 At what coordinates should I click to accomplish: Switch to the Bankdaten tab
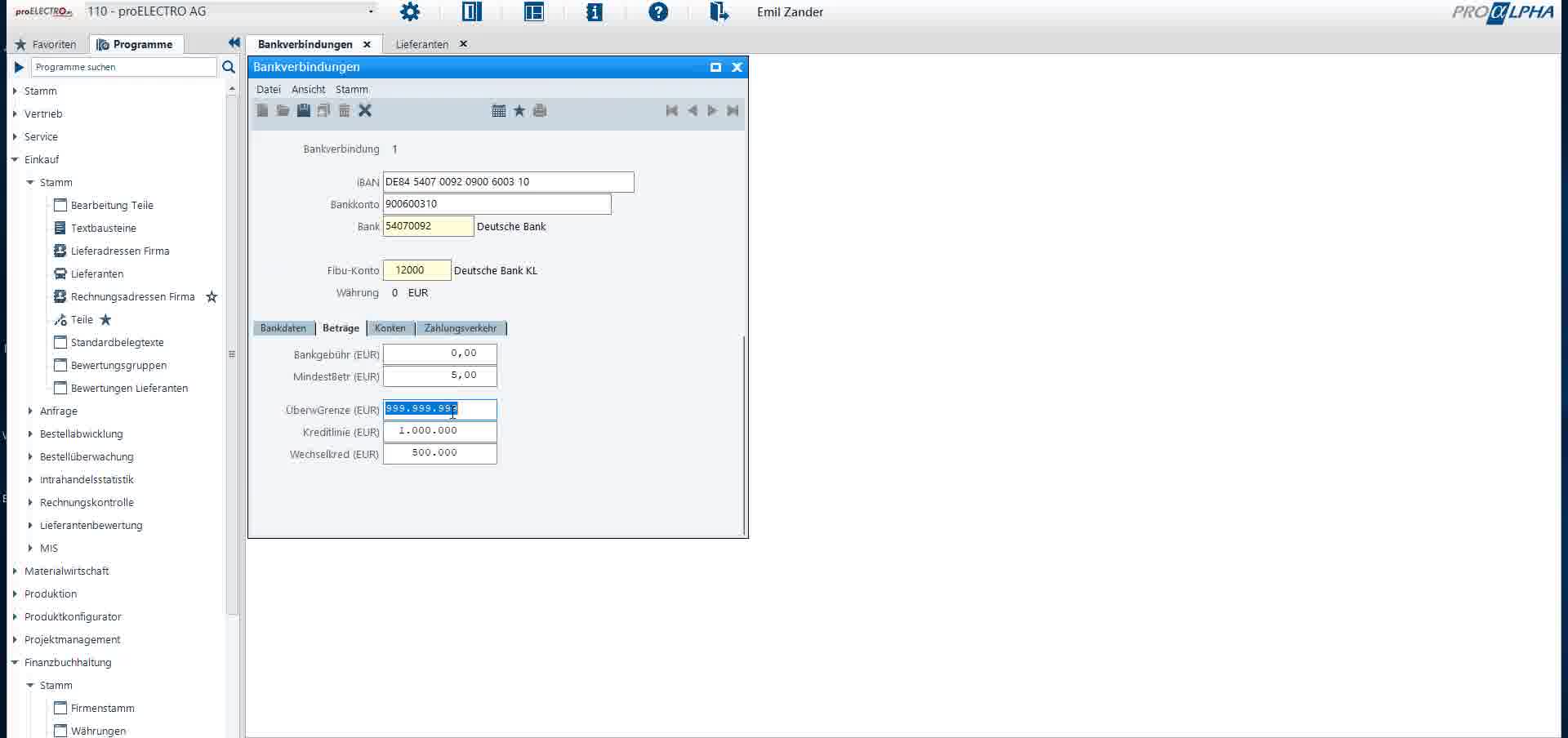pos(283,328)
